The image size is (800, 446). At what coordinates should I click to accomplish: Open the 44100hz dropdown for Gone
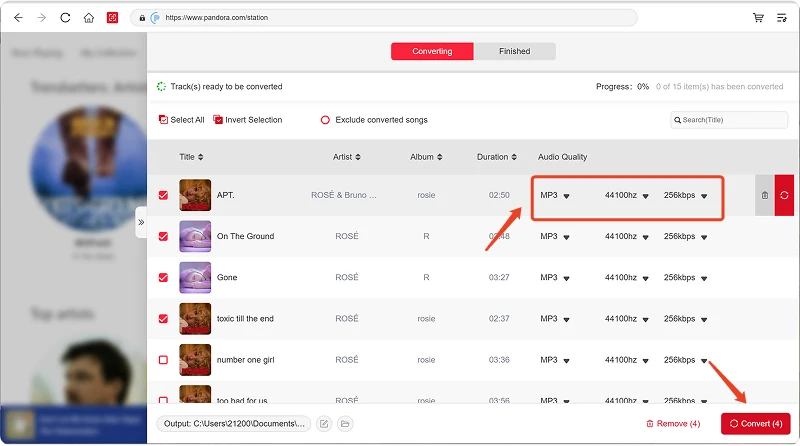[x=627, y=278]
